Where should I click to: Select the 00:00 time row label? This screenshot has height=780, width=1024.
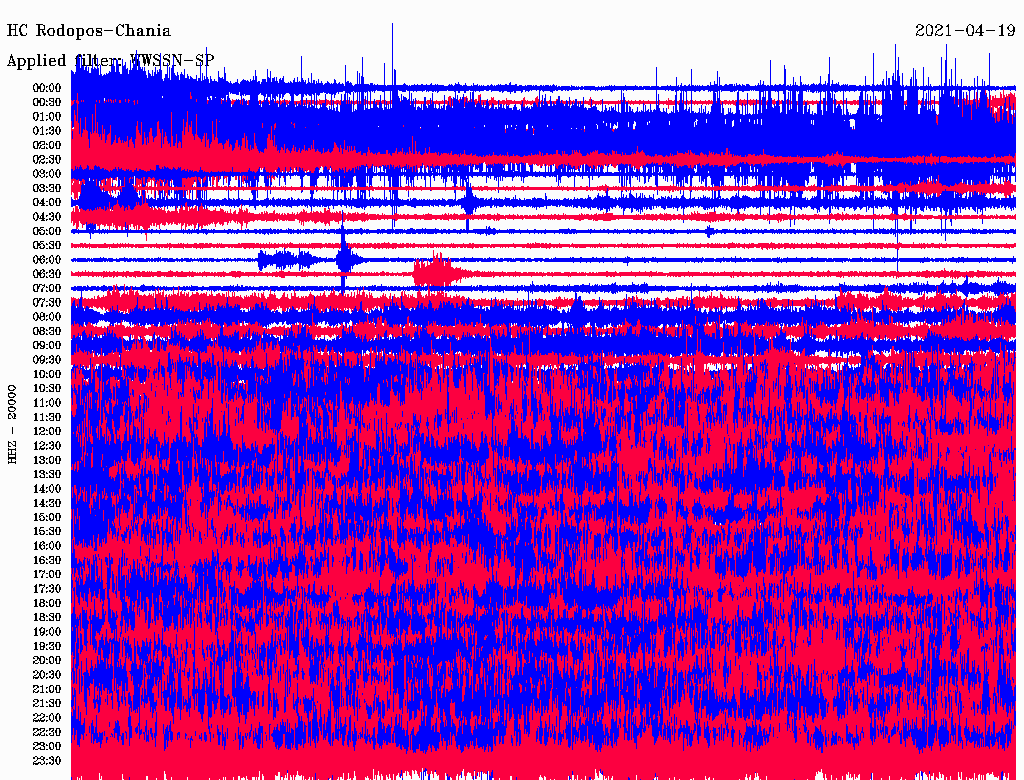coord(47,88)
